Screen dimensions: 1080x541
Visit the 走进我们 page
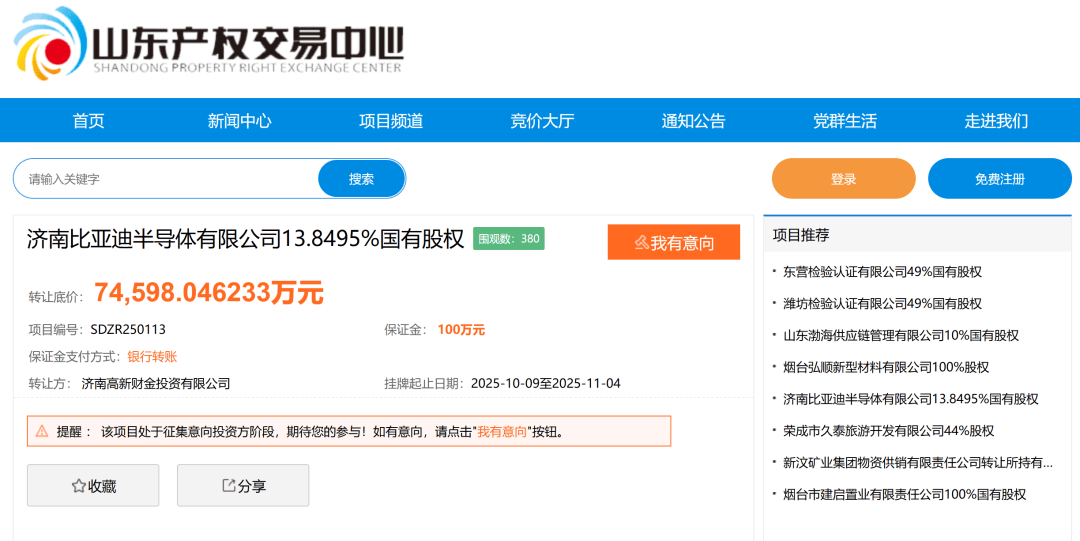pyautogui.click(x=996, y=121)
